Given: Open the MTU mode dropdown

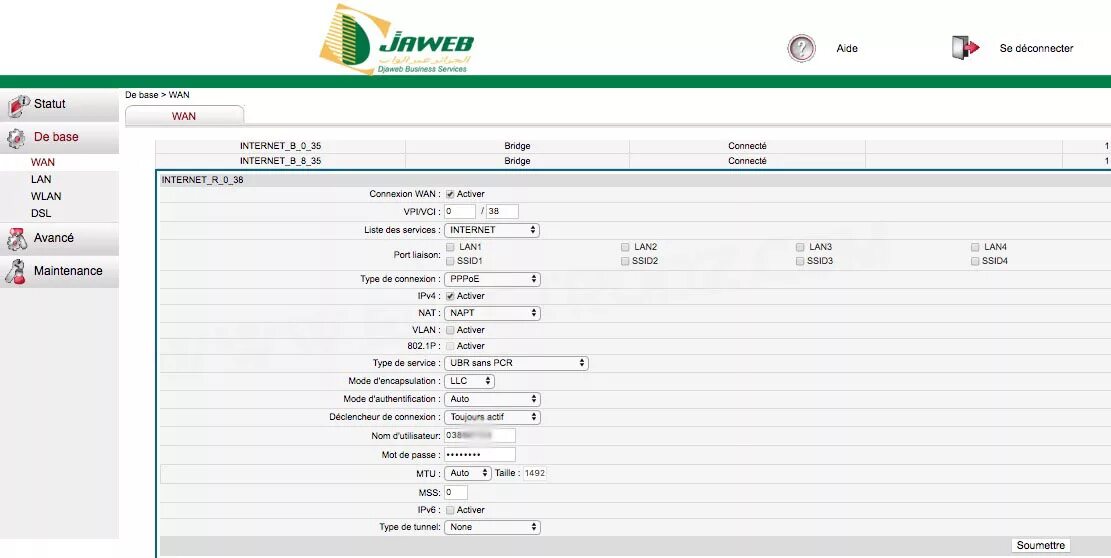Looking at the screenshot, I should click(468, 473).
